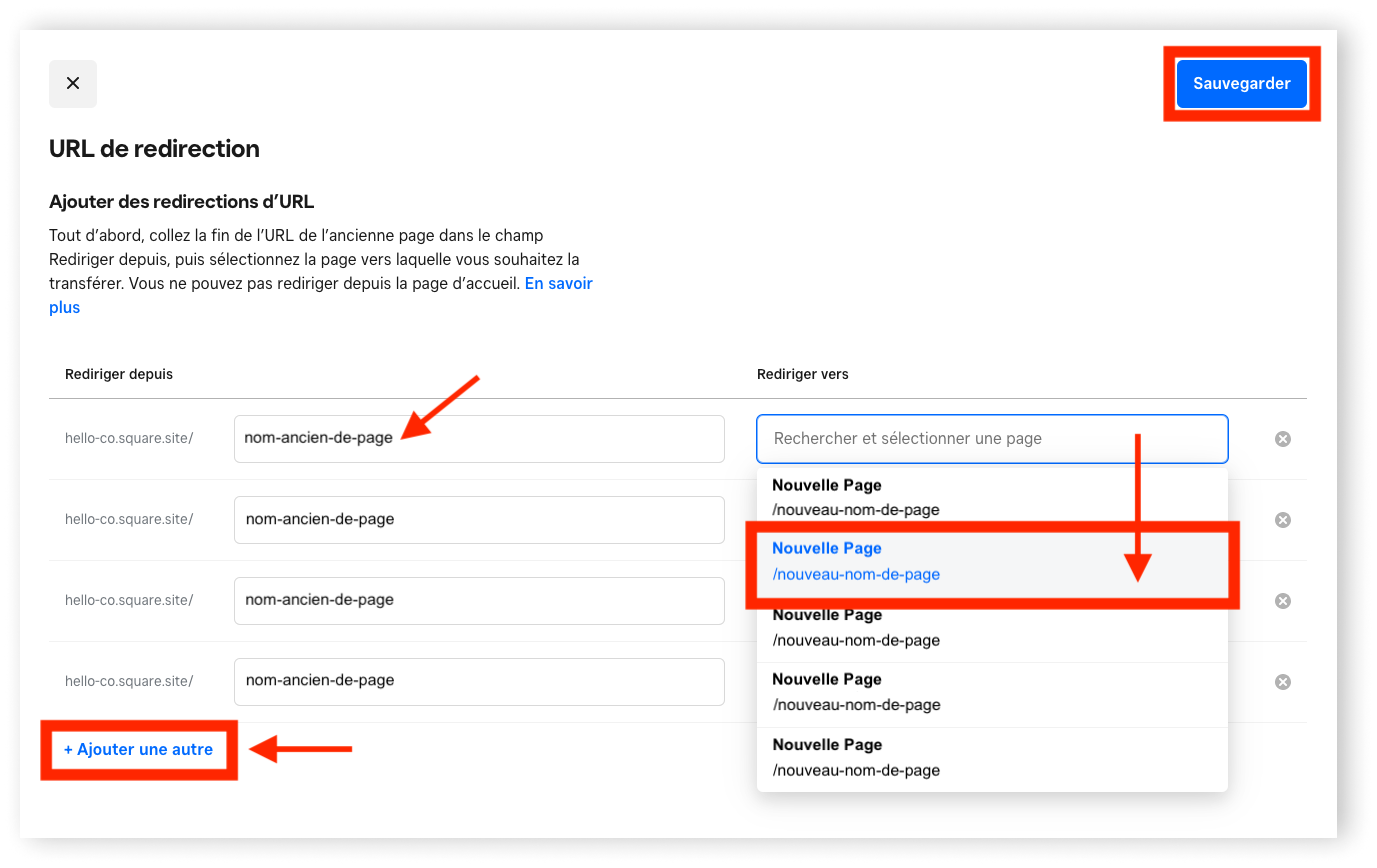Screen dimensions: 1377x868
Task: Open the En savoir plus link
Action: (558, 283)
